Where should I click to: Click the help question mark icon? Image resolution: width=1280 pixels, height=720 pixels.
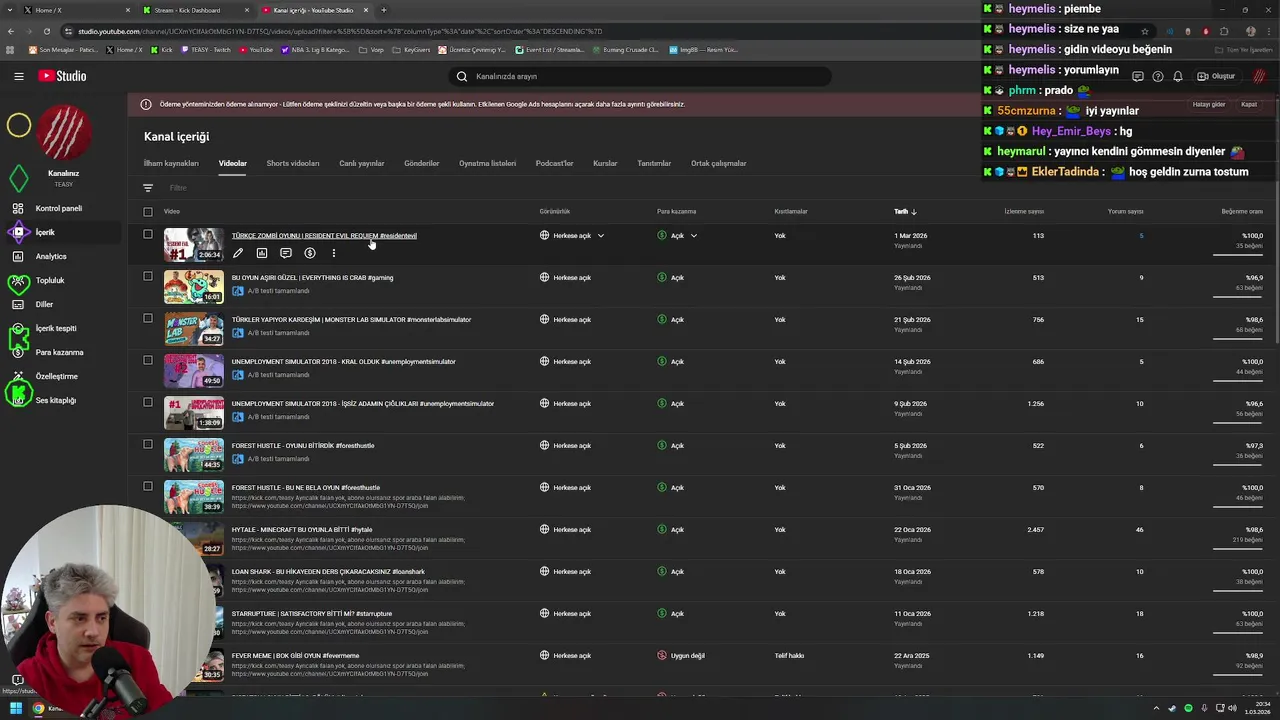[x=1158, y=76]
